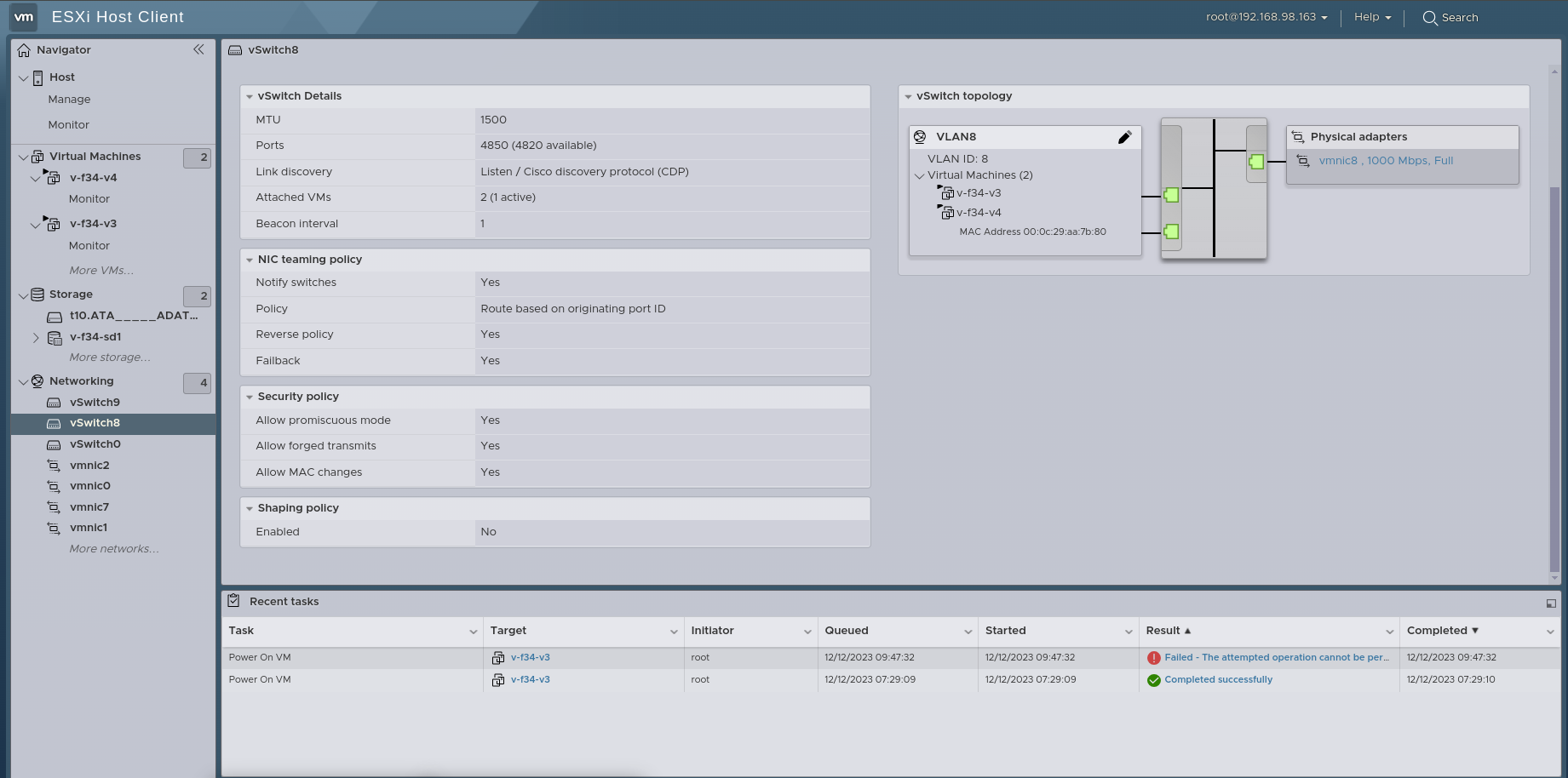The image size is (1568, 778).
Task: Select vSwitch8 in Navigator
Action: click(x=112, y=423)
